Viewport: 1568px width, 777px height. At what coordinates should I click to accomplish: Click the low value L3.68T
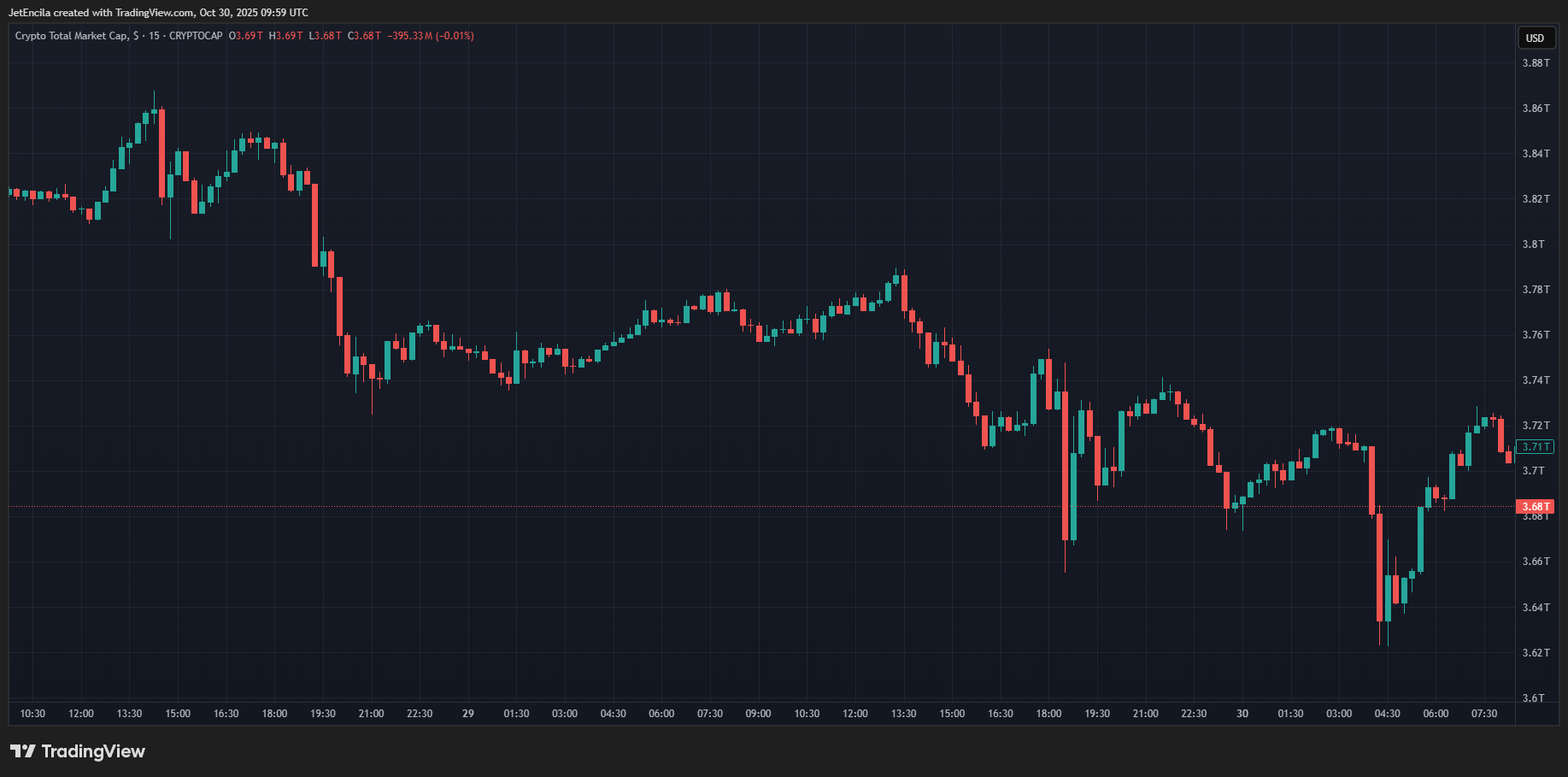coord(326,36)
